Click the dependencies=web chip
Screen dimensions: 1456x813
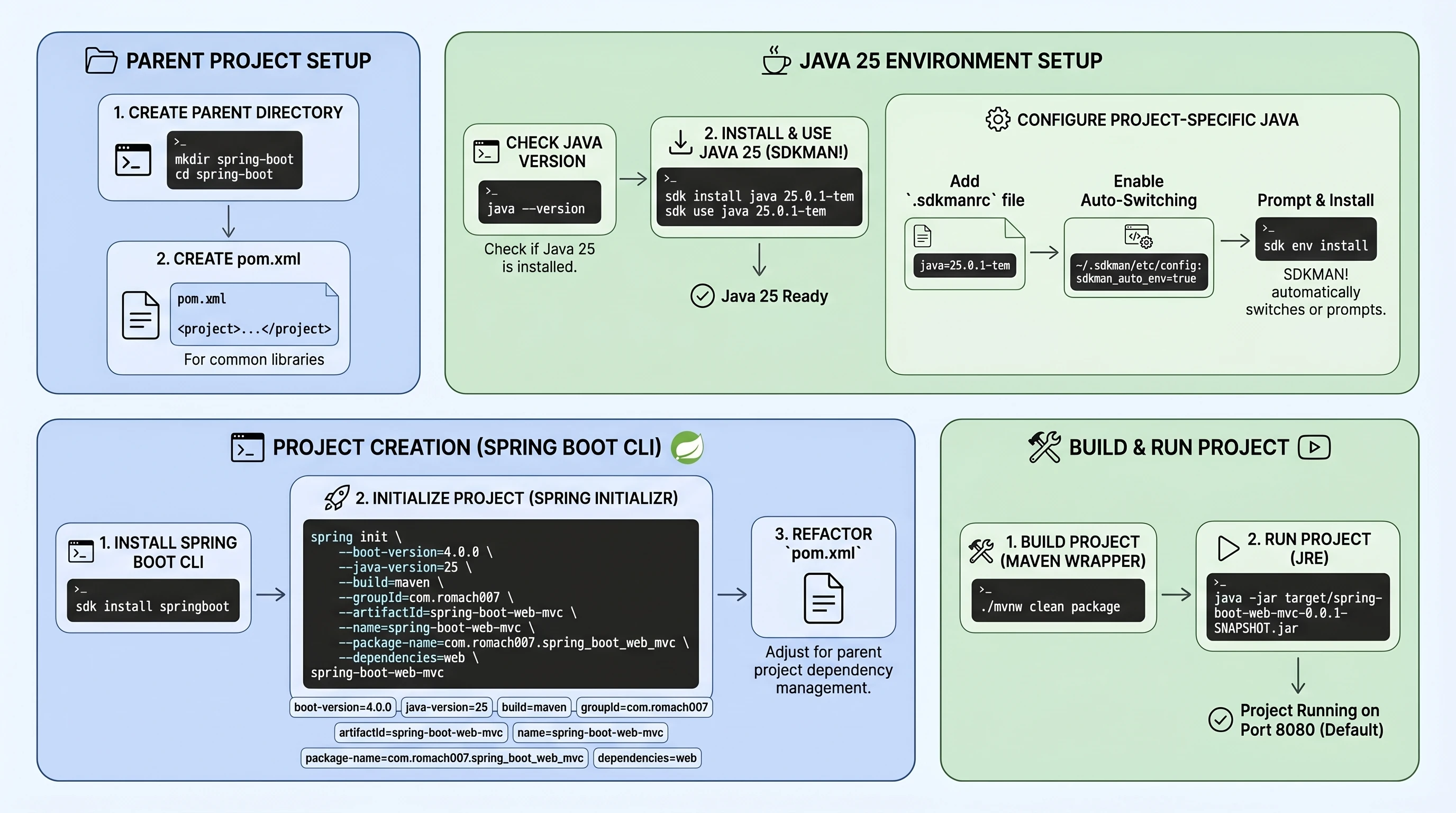point(647,758)
